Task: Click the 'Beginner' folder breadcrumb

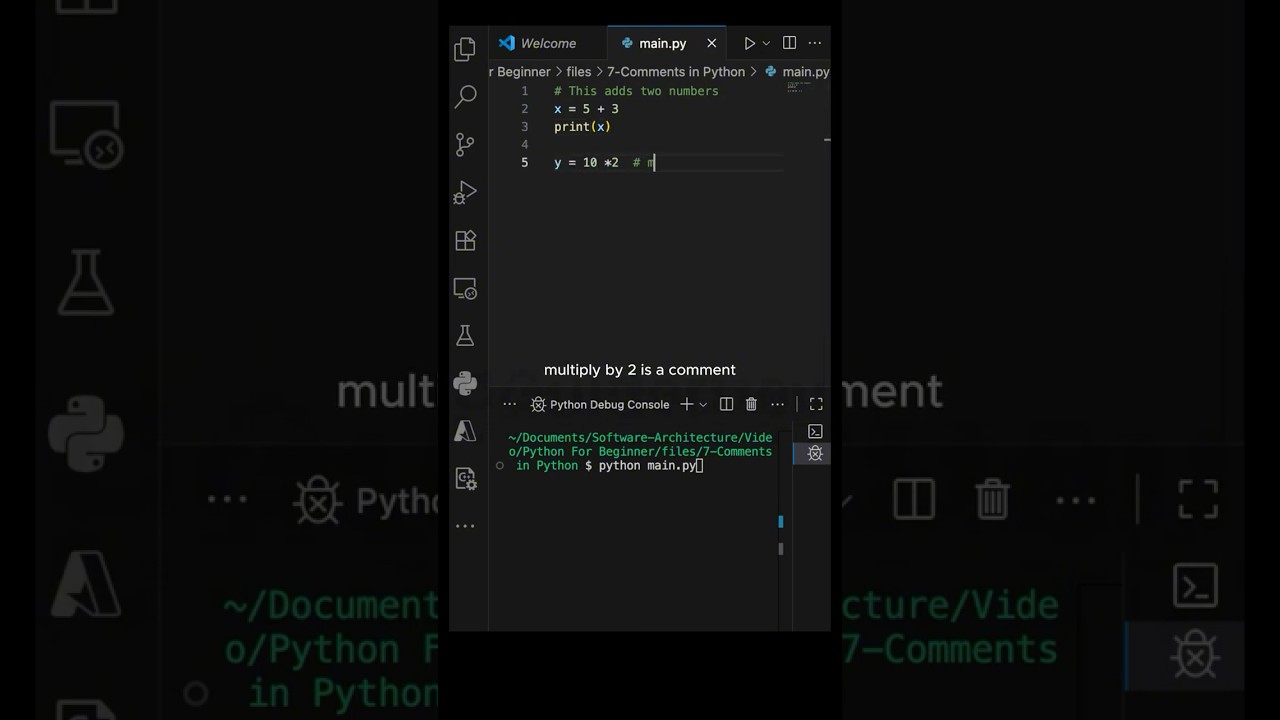Action: pos(524,72)
